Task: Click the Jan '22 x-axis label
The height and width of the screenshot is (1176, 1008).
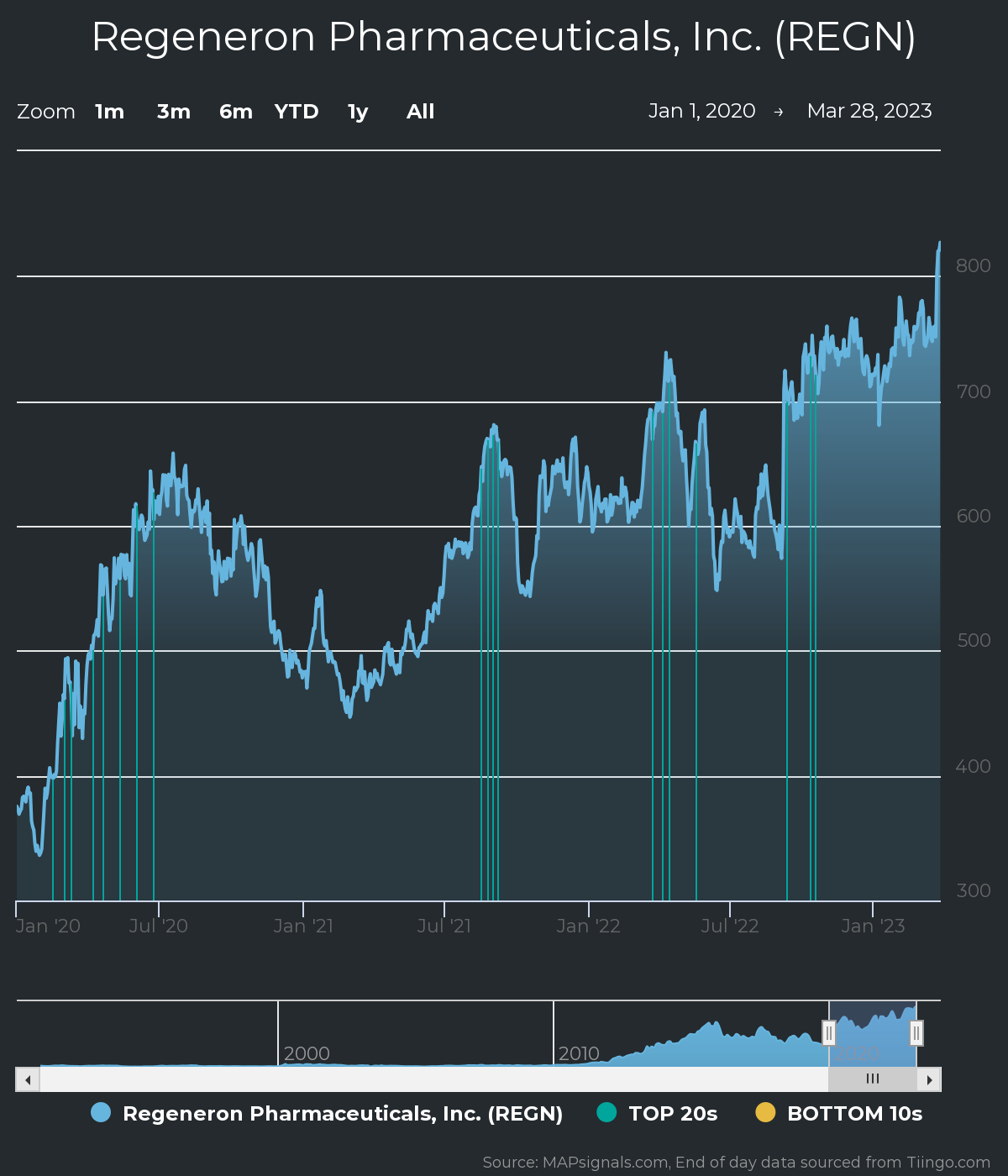Action: [589, 926]
